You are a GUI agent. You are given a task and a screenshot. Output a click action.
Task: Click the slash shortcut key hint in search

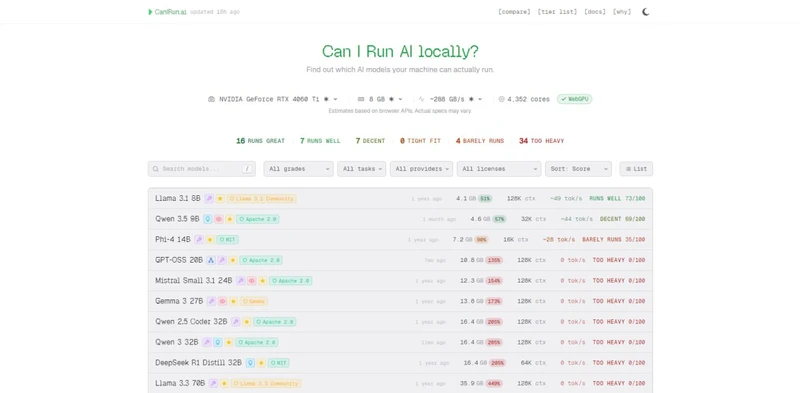tap(247, 169)
